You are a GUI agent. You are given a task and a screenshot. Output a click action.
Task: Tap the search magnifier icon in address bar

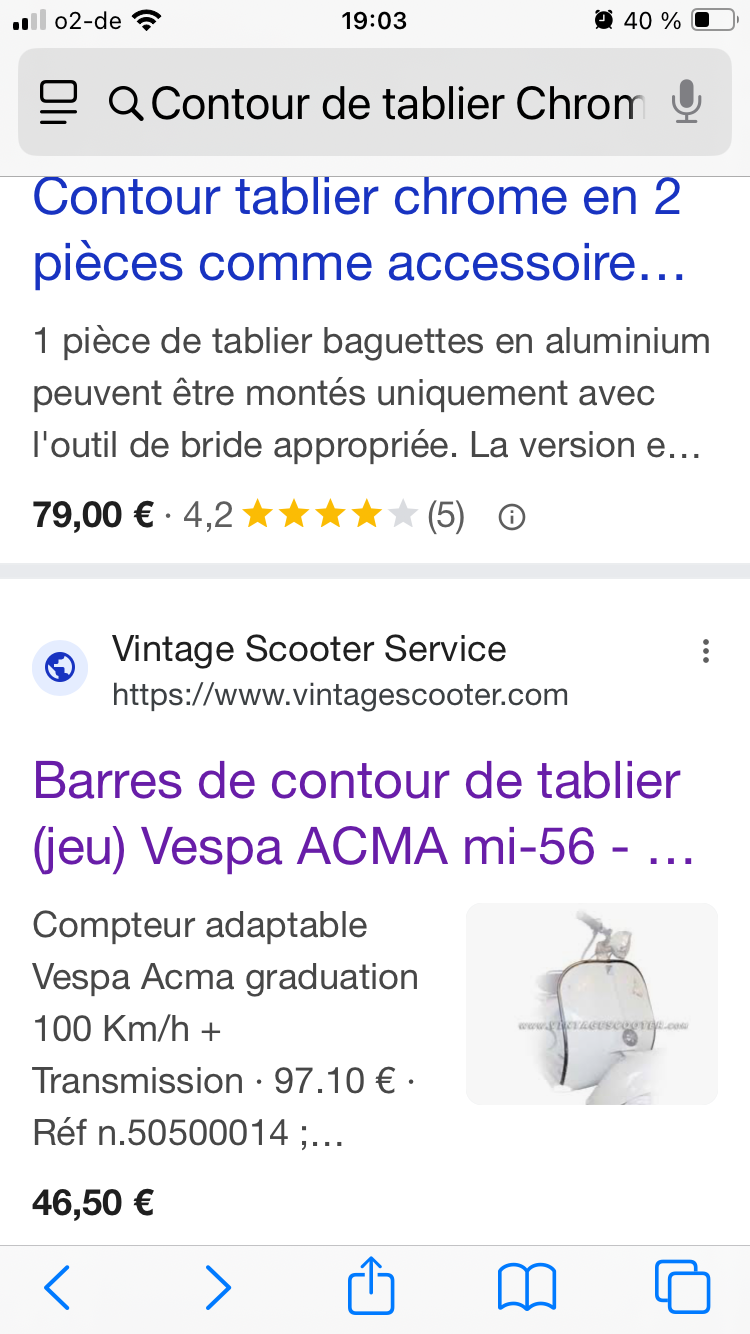(x=126, y=103)
